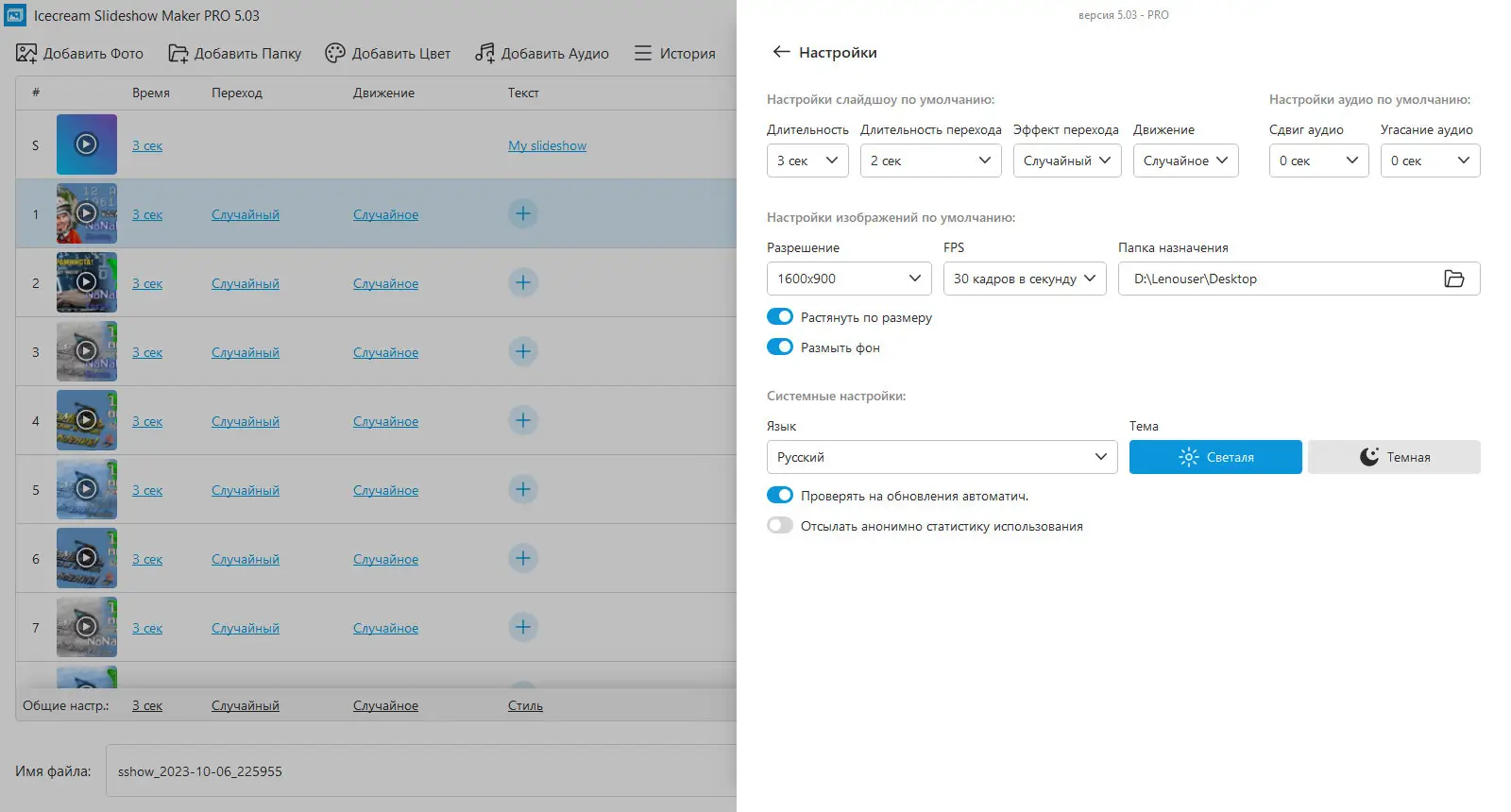1511x812 pixels.
Task: Open the История menu
Action: (674, 53)
